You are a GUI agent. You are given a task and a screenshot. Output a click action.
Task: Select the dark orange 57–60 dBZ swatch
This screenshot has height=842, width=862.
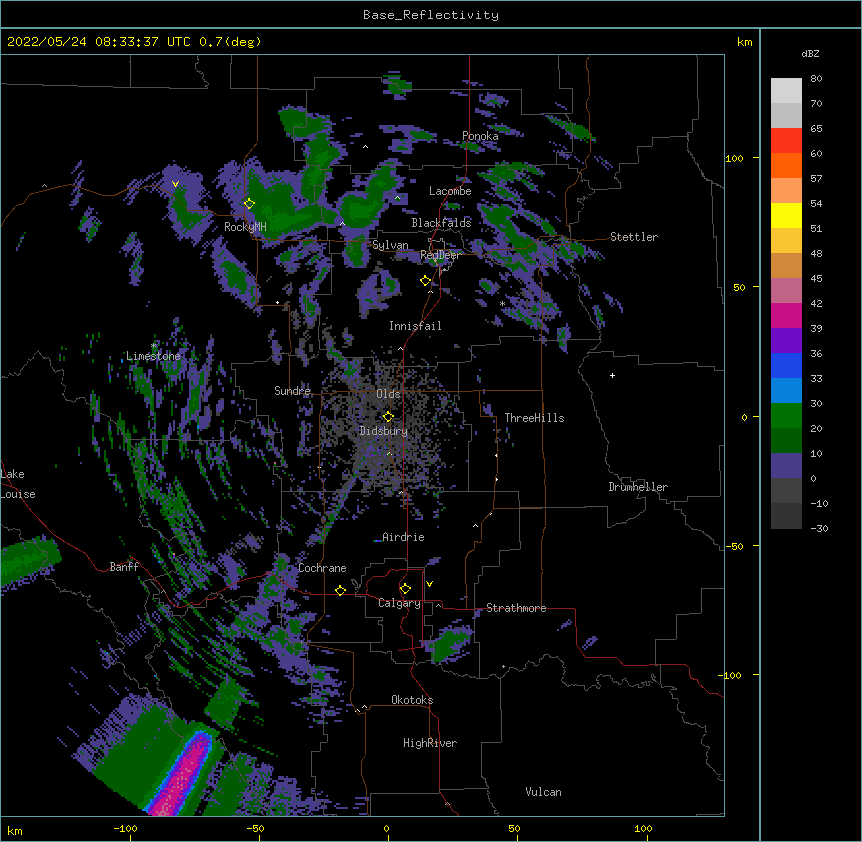coord(786,165)
